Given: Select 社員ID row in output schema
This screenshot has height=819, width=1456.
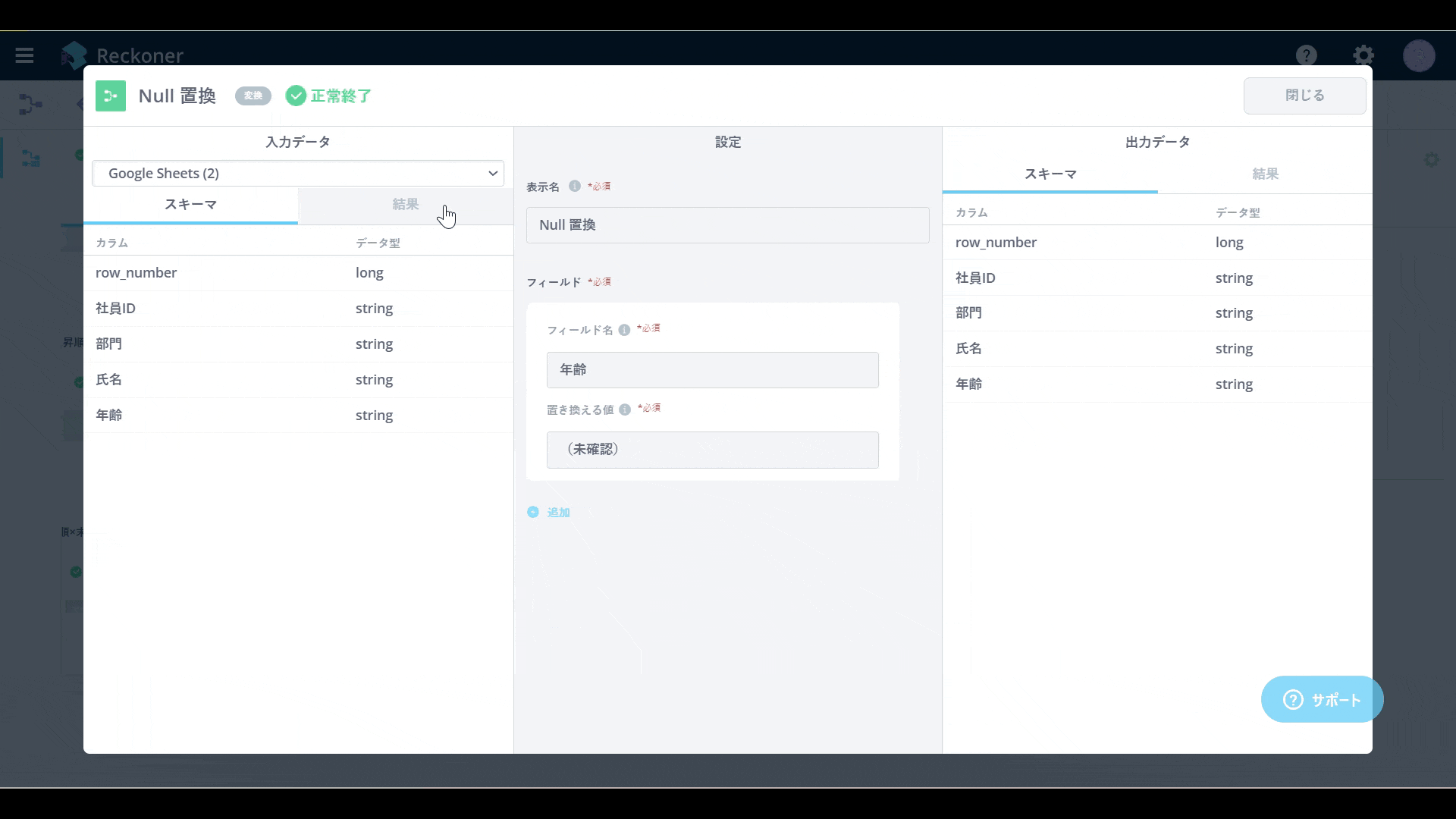Looking at the screenshot, I should (x=1157, y=278).
